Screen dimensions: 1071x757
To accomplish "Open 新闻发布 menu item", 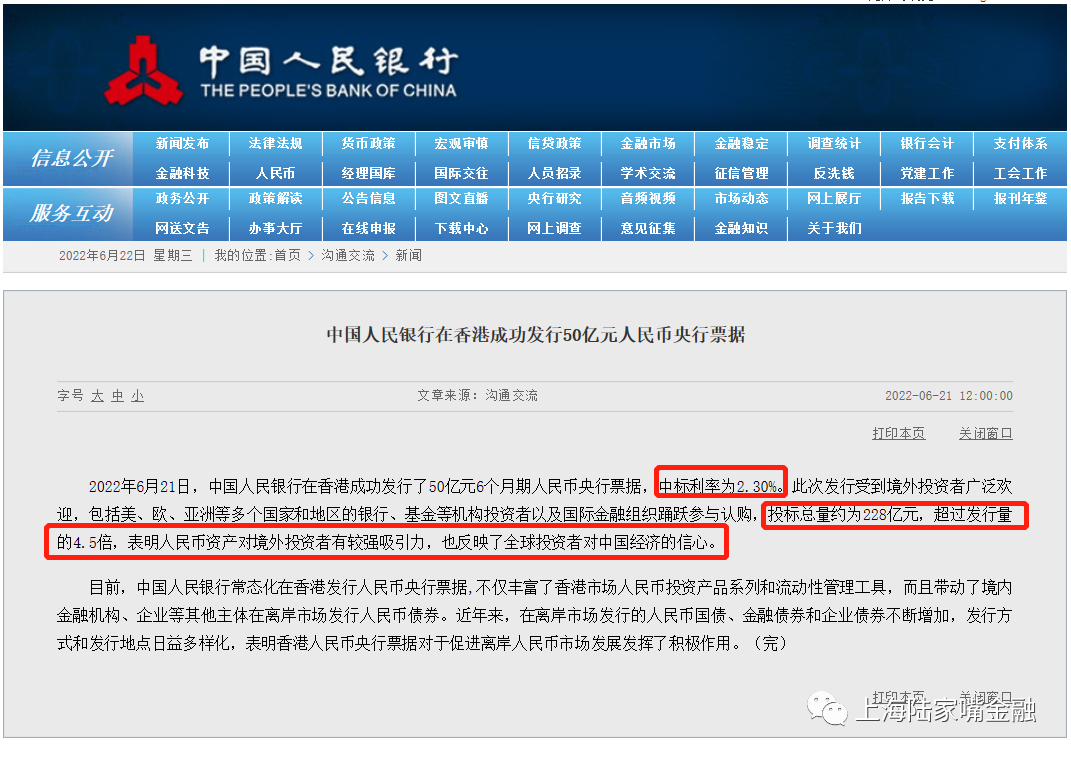I will click(x=182, y=143).
